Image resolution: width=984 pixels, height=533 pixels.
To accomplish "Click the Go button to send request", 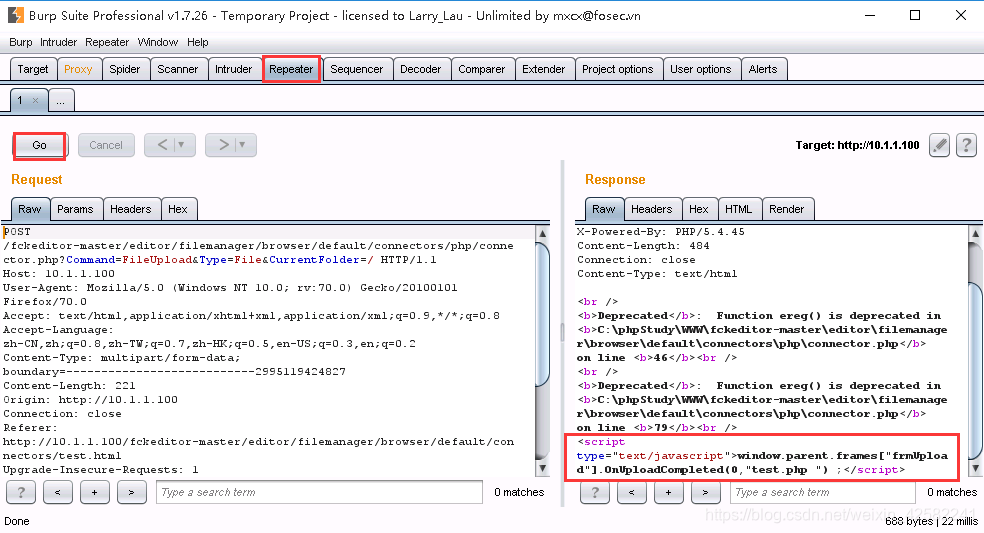I will [39, 146].
